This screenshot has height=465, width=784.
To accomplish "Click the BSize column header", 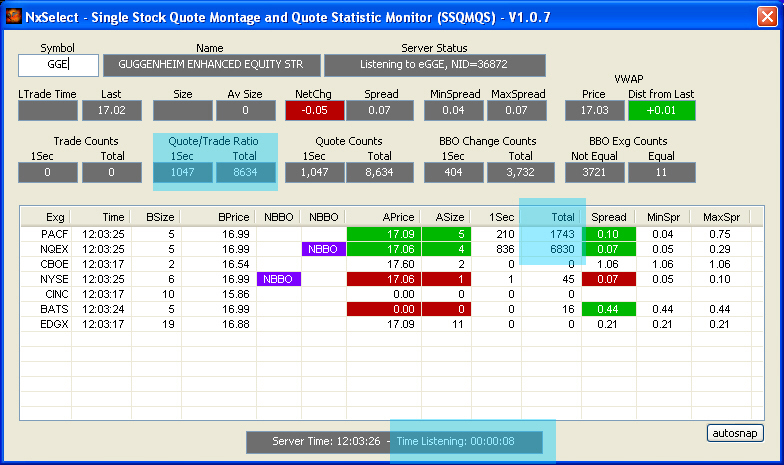I will click(156, 217).
